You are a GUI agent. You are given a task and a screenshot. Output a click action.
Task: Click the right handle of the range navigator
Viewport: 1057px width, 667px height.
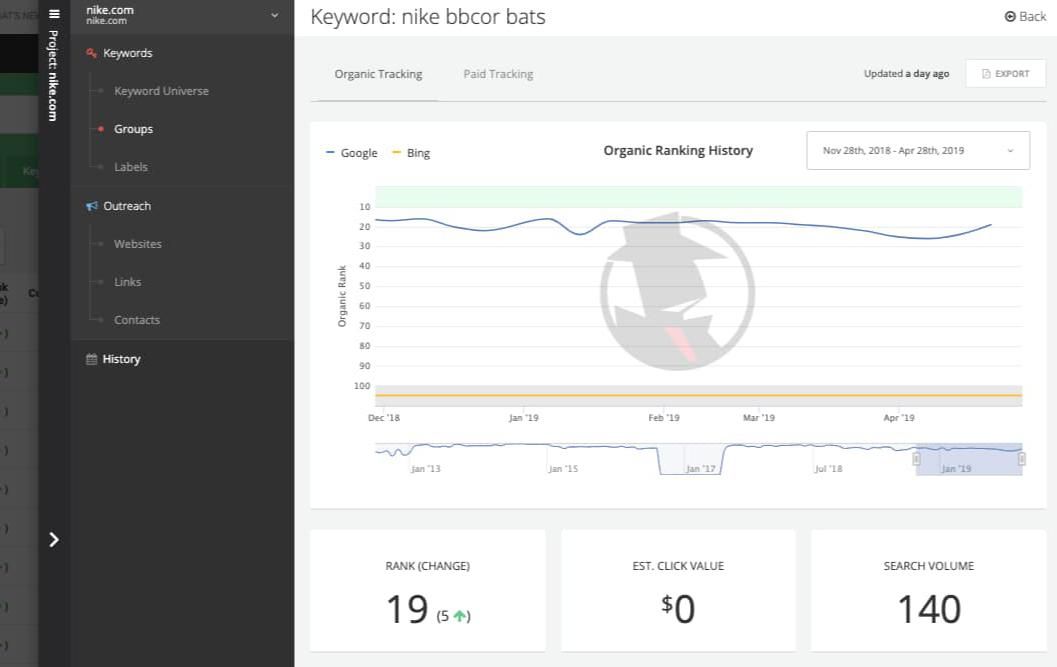[1022, 459]
